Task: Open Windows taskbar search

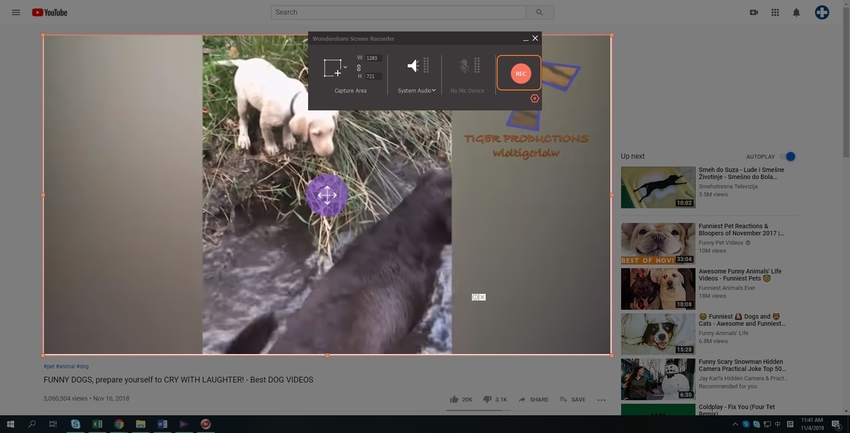Action: point(31,424)
